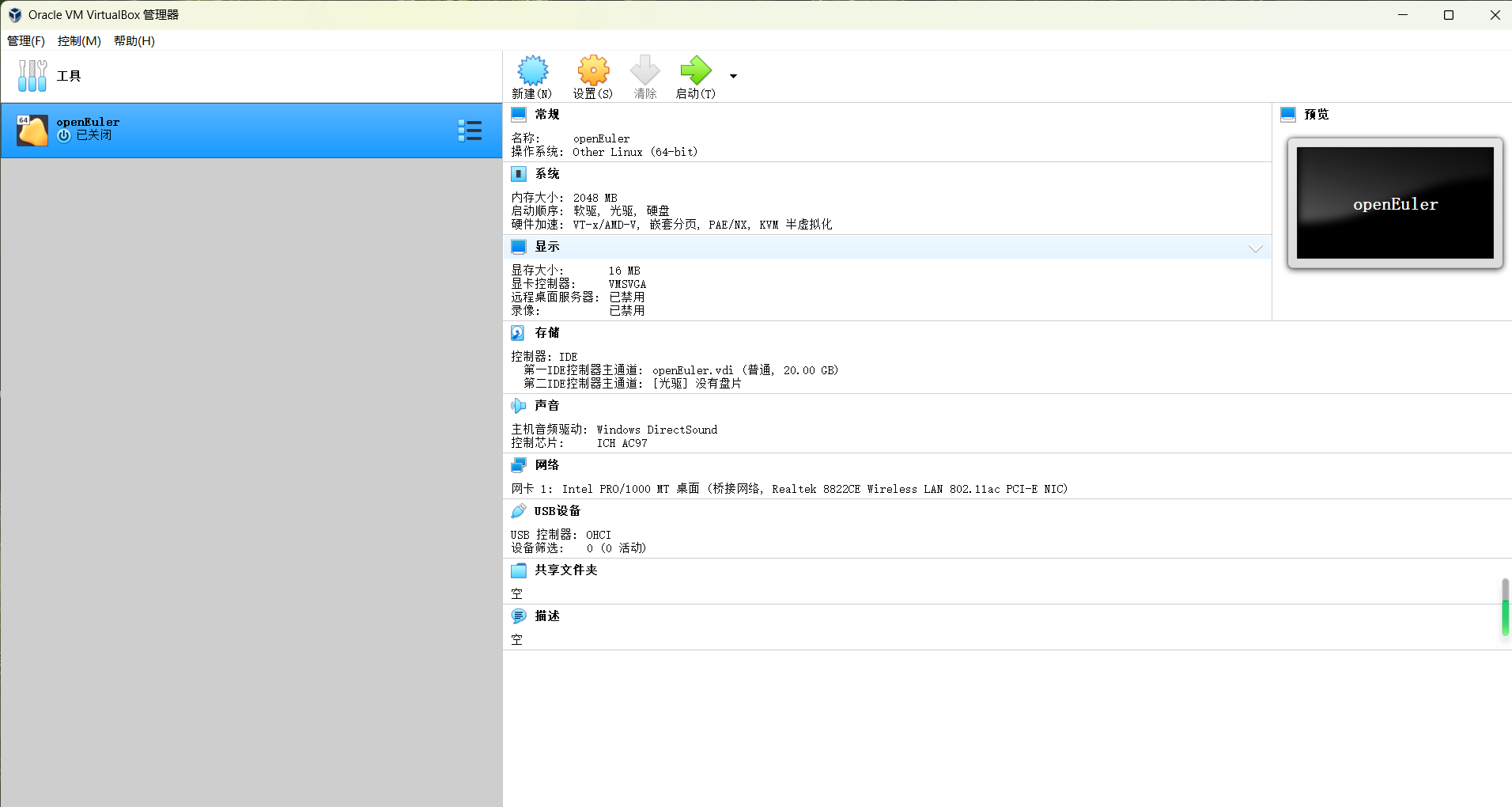The image size is (1512, 807).
Task: Click the 网络 network section icon
Action: coord(518,465)
